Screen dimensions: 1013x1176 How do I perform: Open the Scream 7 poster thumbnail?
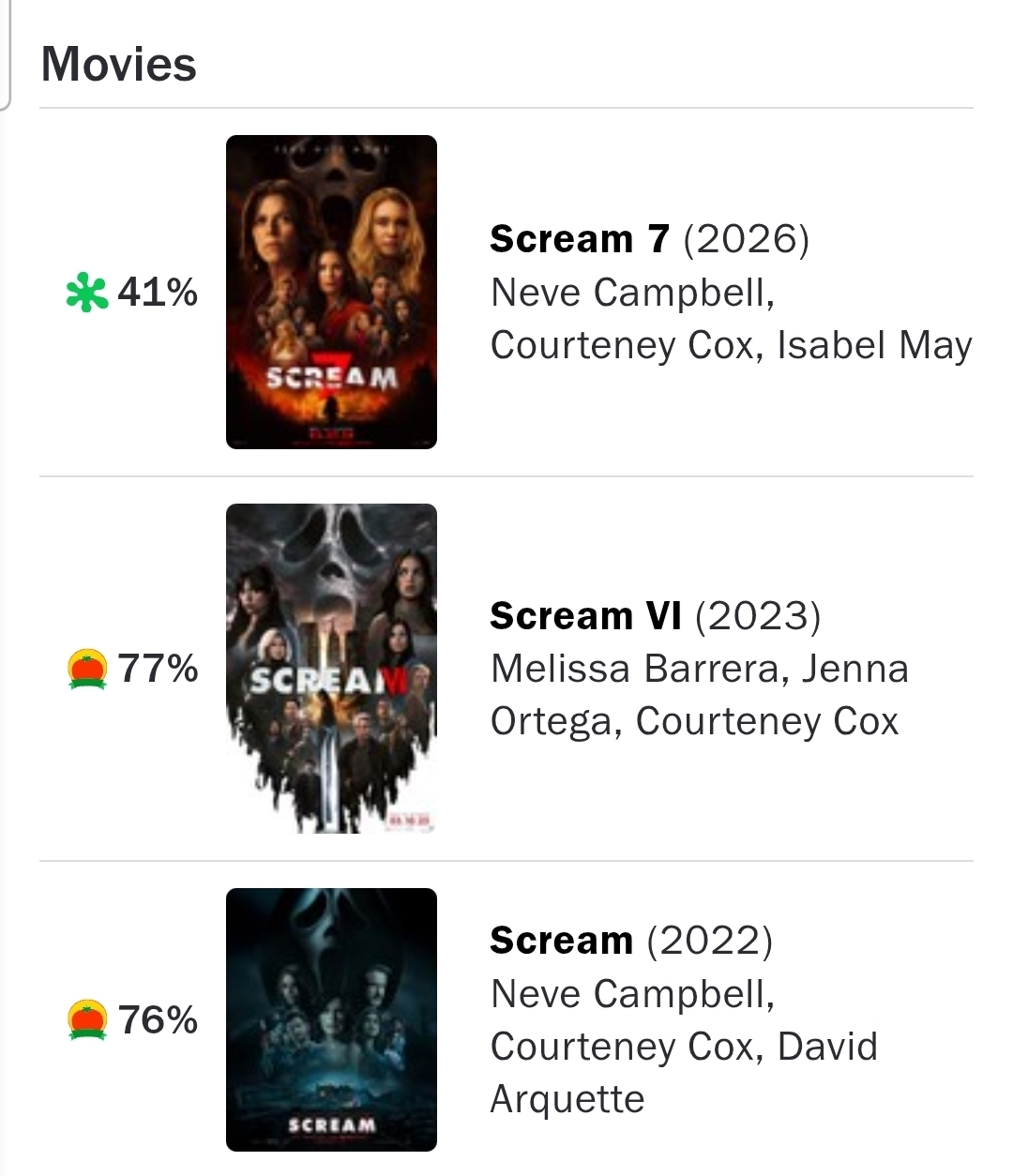click(331, 292)
